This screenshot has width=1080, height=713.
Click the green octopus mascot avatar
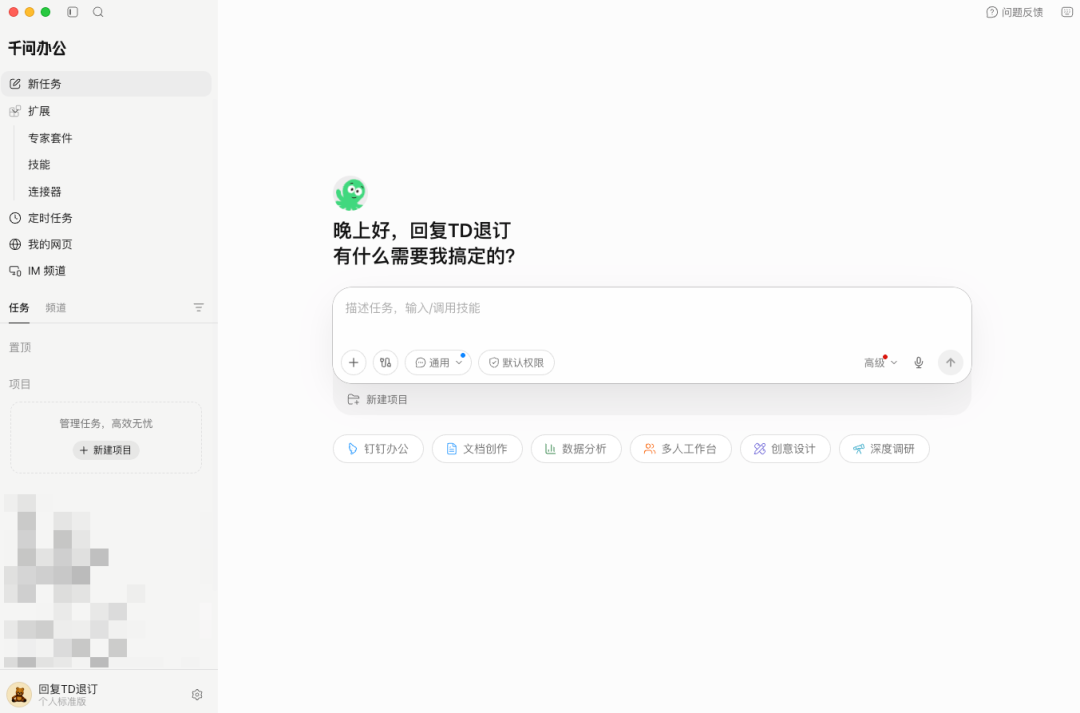[x=350, y=194]
